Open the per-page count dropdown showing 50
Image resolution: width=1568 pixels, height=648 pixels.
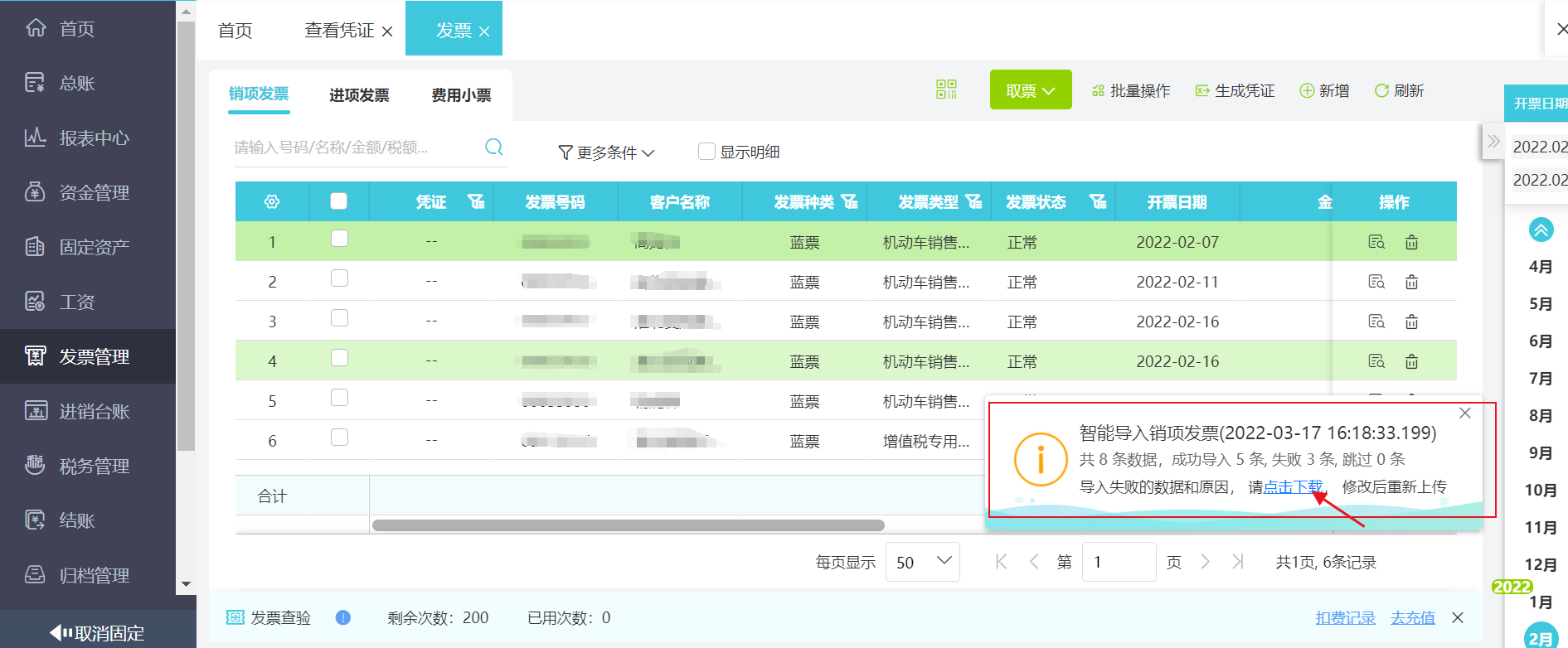point(922,562)
